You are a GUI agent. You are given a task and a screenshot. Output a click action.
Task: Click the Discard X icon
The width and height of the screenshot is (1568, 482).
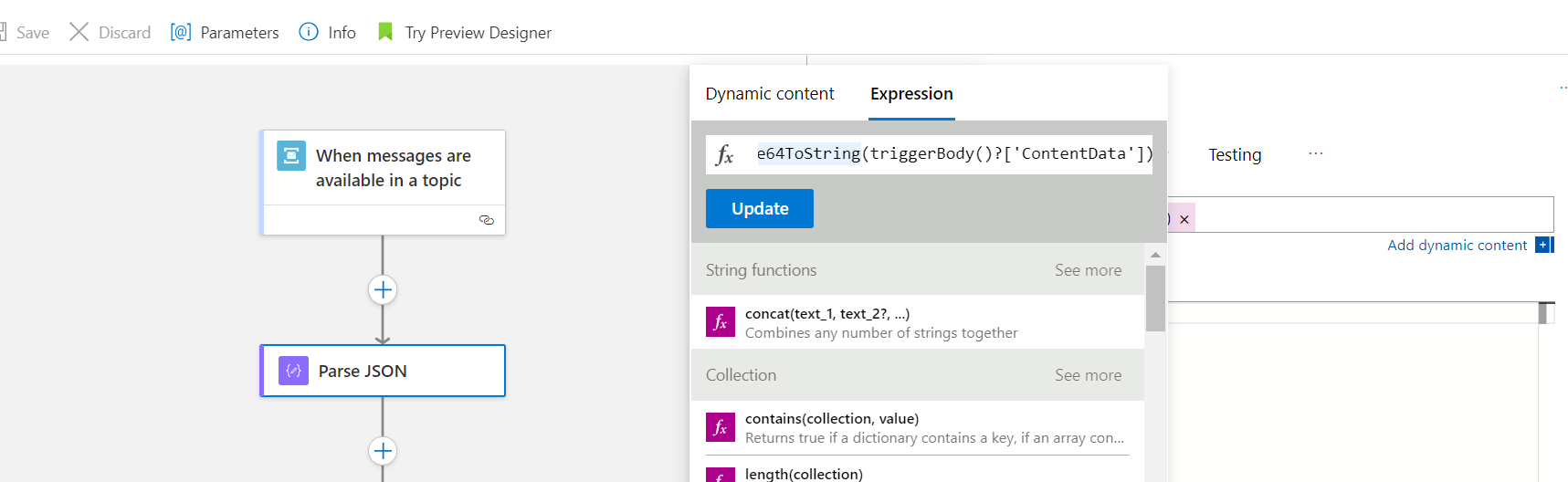[x=79, y=32]
